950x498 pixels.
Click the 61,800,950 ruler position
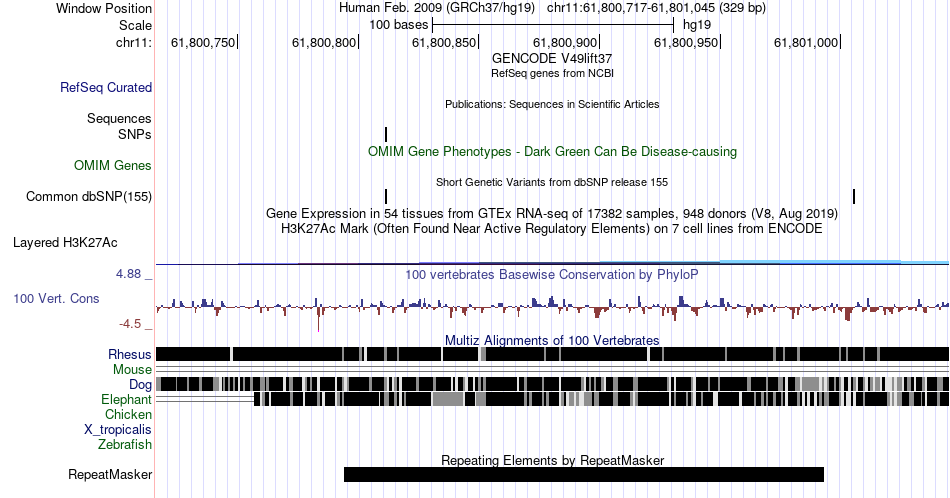point(687,42)
